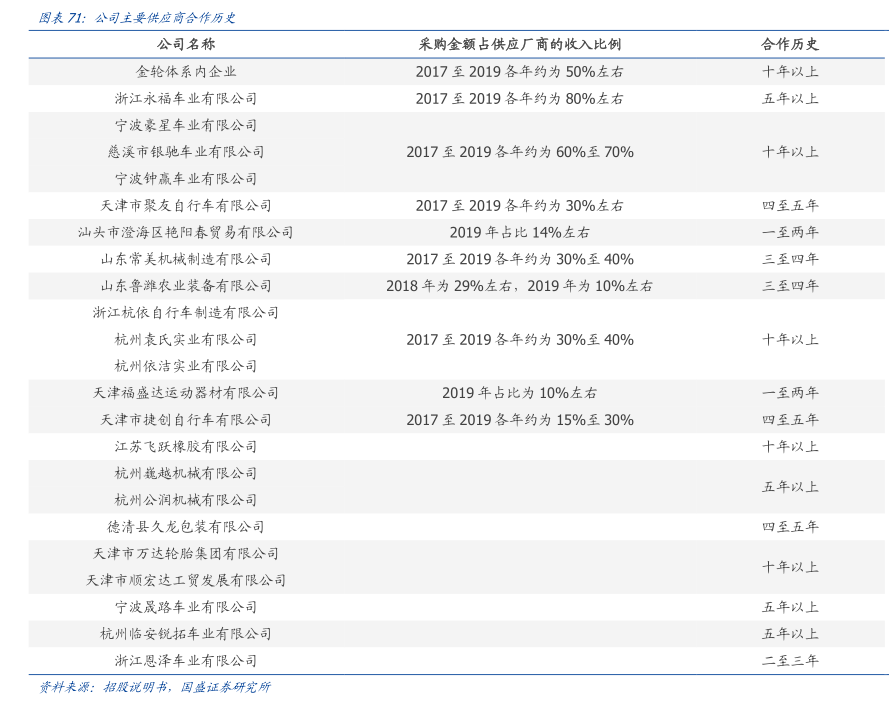
Task: Select the "江苏飞跃橡胶有限公司" cell
Action: [x=186, y=447]
